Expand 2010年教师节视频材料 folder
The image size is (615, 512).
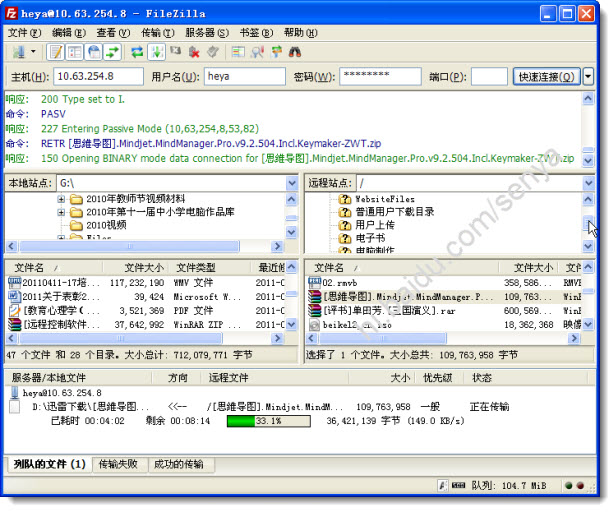pyautogui.click(x=61, y=199)
